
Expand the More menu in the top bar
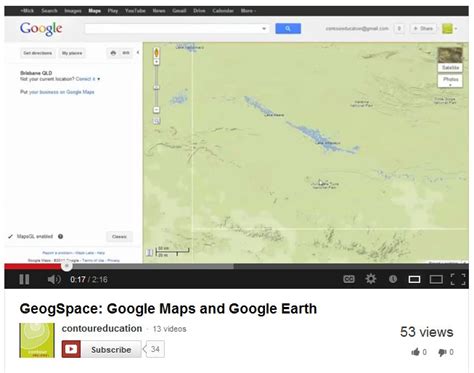tap(248, 11)
